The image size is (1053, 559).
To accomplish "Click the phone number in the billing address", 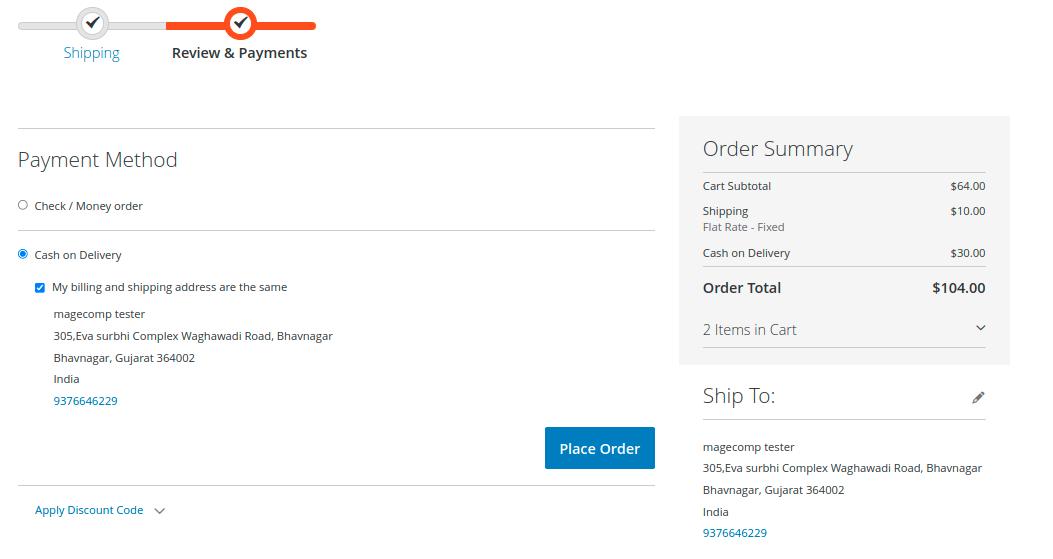I will coord(85,401).
